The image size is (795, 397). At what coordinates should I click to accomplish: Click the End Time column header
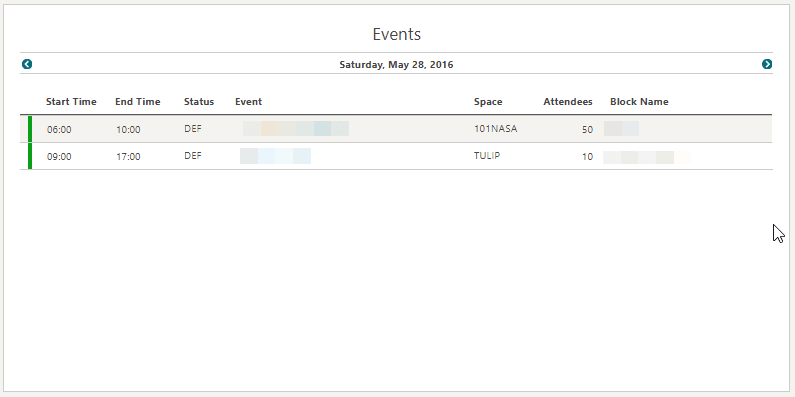point(137,101)
